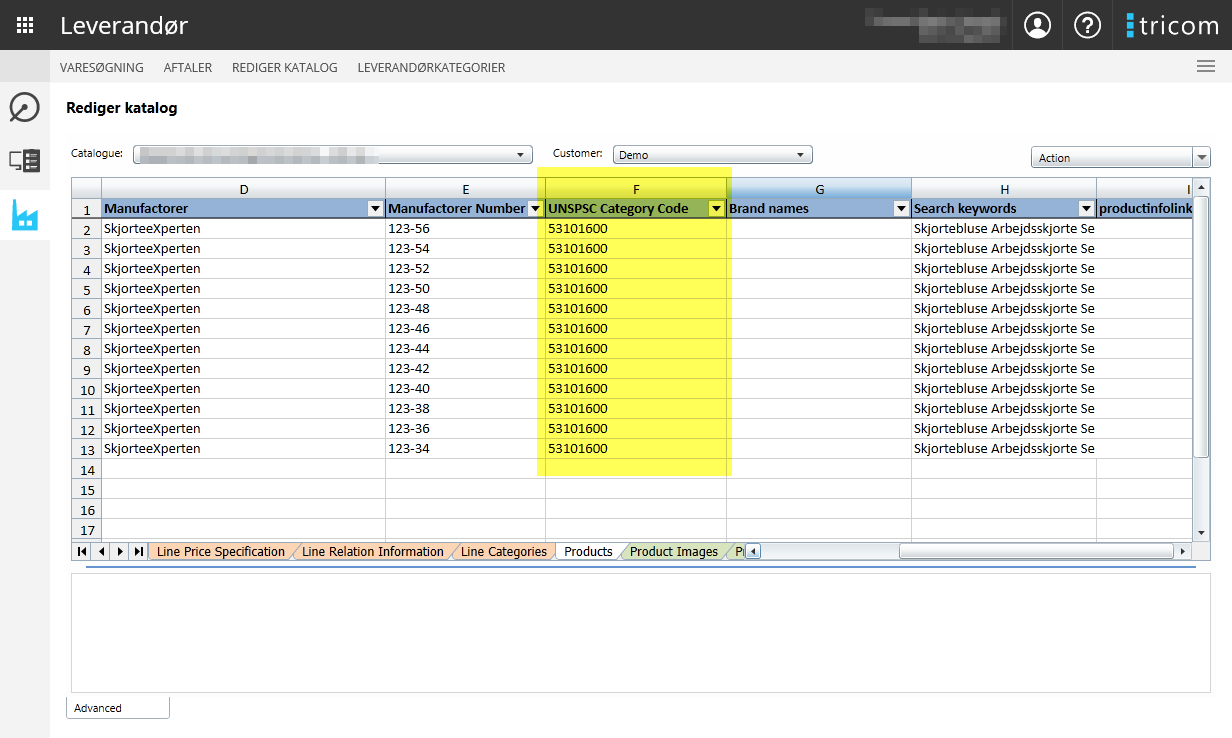This screenshot has width=1232, height=738.
Task: Jump to the last sheet tab
Action: pyautogui.click(x=138, y=551)
